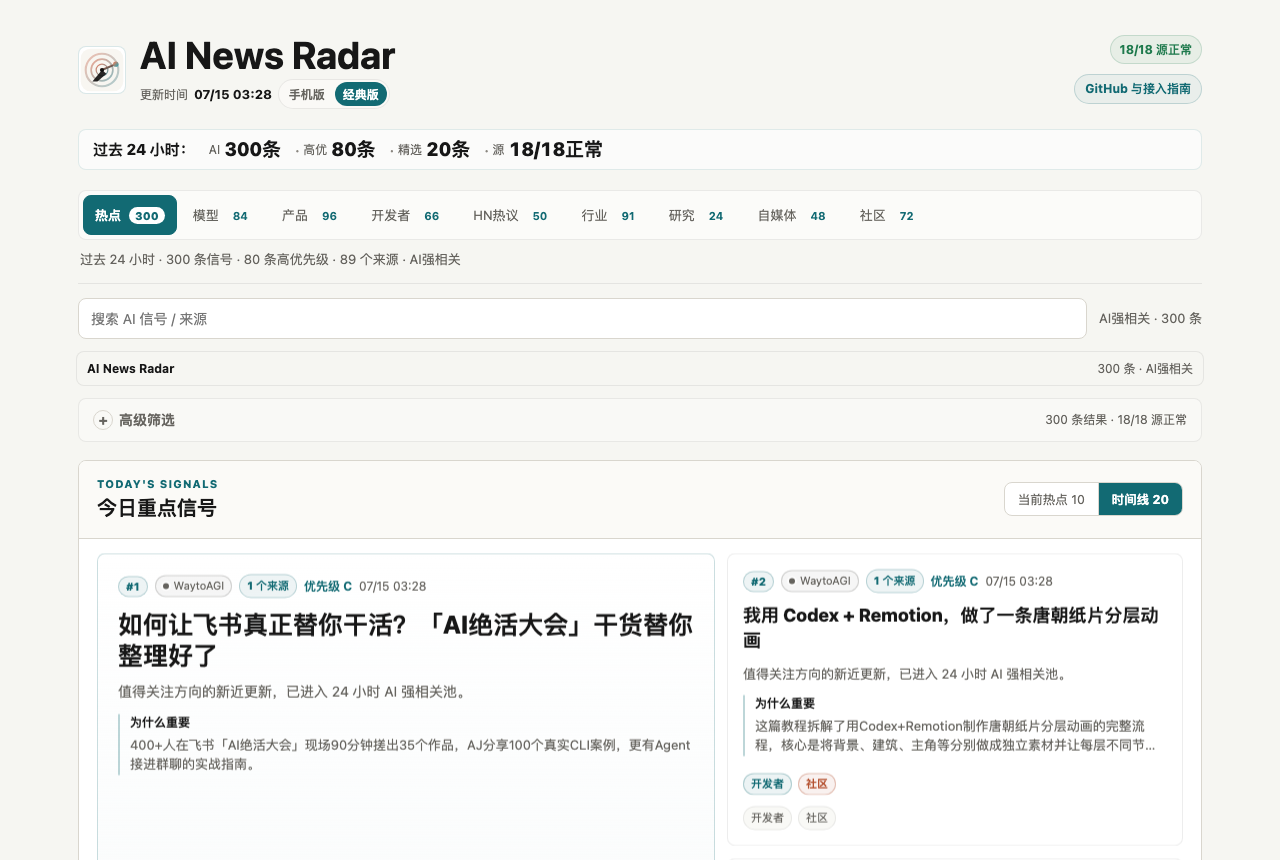This screenshot has width=1280, height=860.
Task: Expand the 高级筛选 plus icon
Action: click(103, 420)
